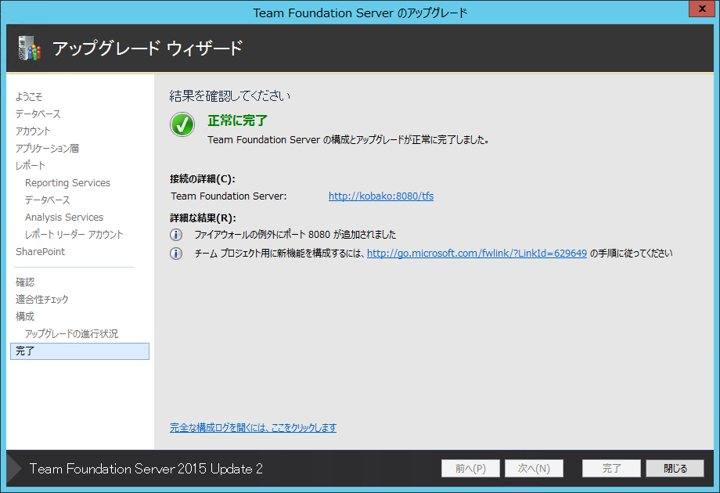Click the info icon beside firewall port 8080 message

[x=176, y=235]
